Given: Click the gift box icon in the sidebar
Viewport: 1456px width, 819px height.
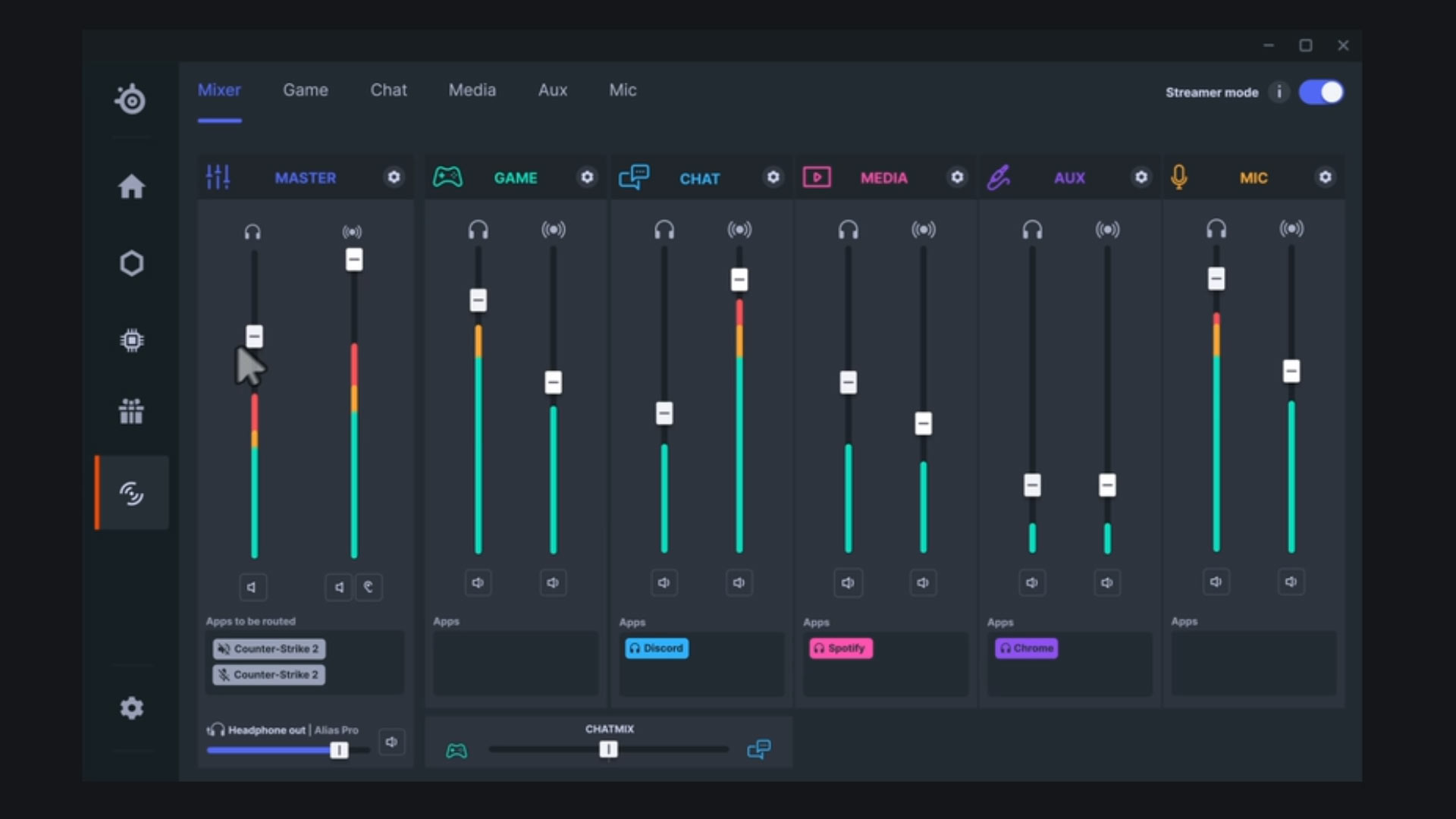Looking at the screenshot, I should [x=131, y=411].
